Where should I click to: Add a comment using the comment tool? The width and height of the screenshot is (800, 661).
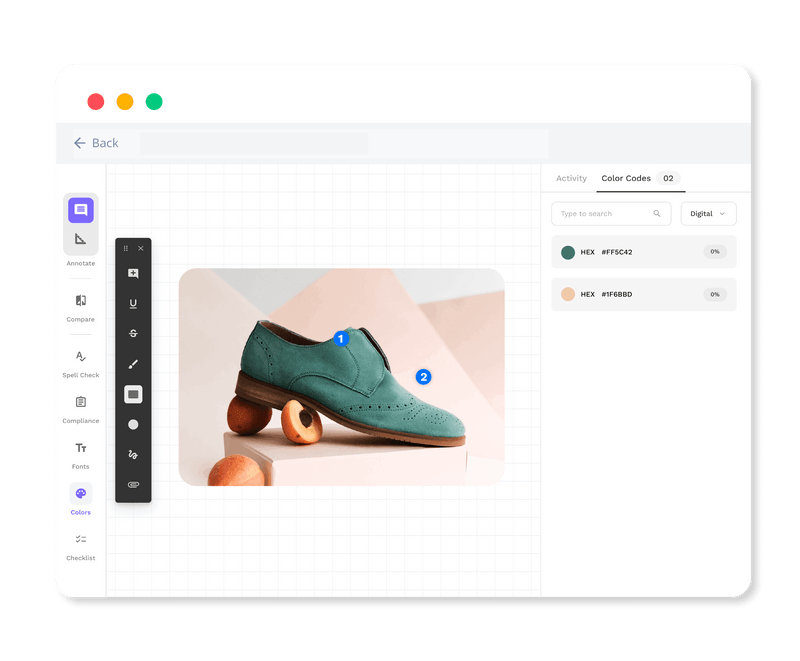point(131,271)
